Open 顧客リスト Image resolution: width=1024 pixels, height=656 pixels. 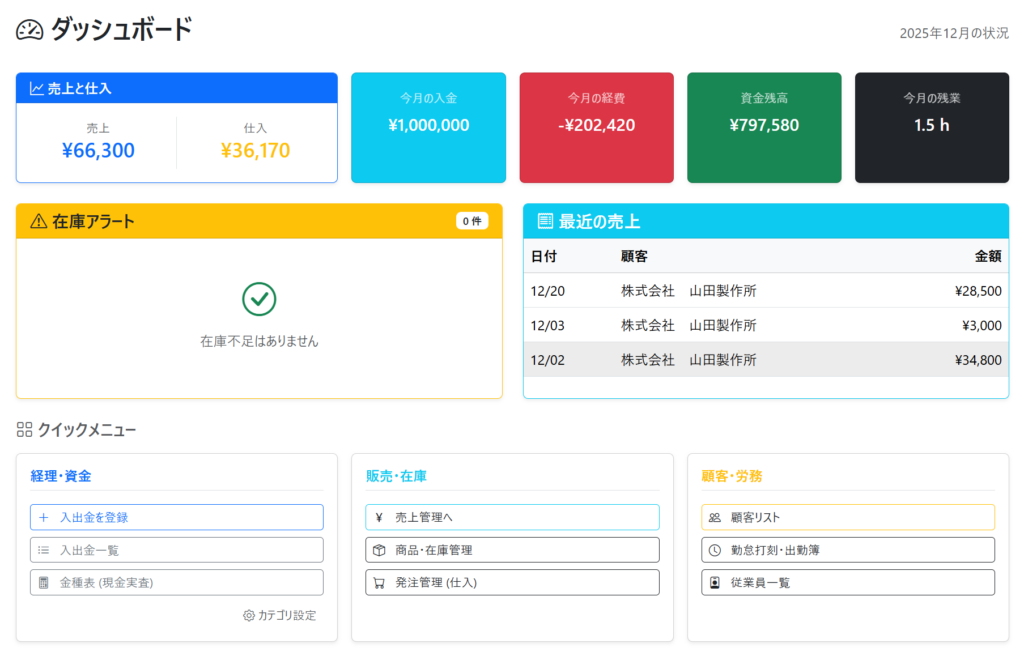pyautogui.click(x=847, y=517)
